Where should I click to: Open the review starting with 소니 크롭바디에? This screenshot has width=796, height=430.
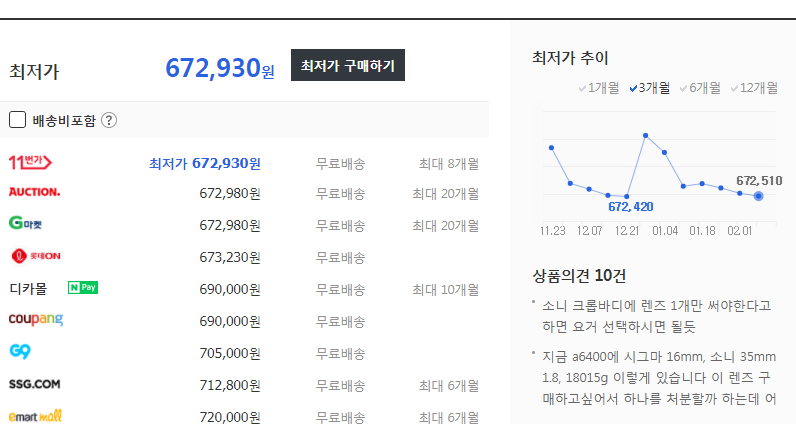[656, 316]
